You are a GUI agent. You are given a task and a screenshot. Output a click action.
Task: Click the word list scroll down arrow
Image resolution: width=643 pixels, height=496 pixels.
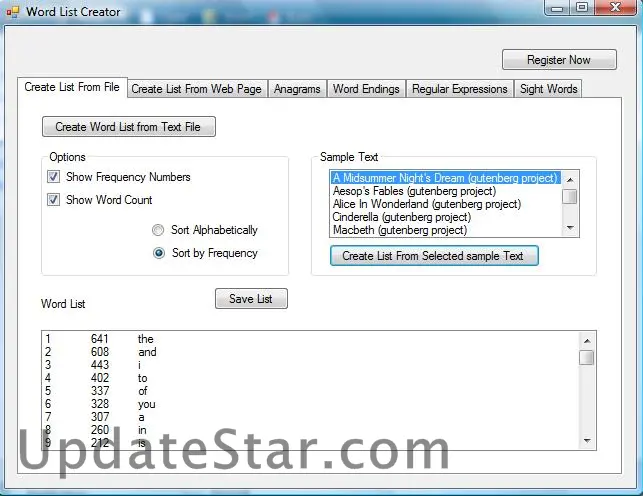(587, 441)
